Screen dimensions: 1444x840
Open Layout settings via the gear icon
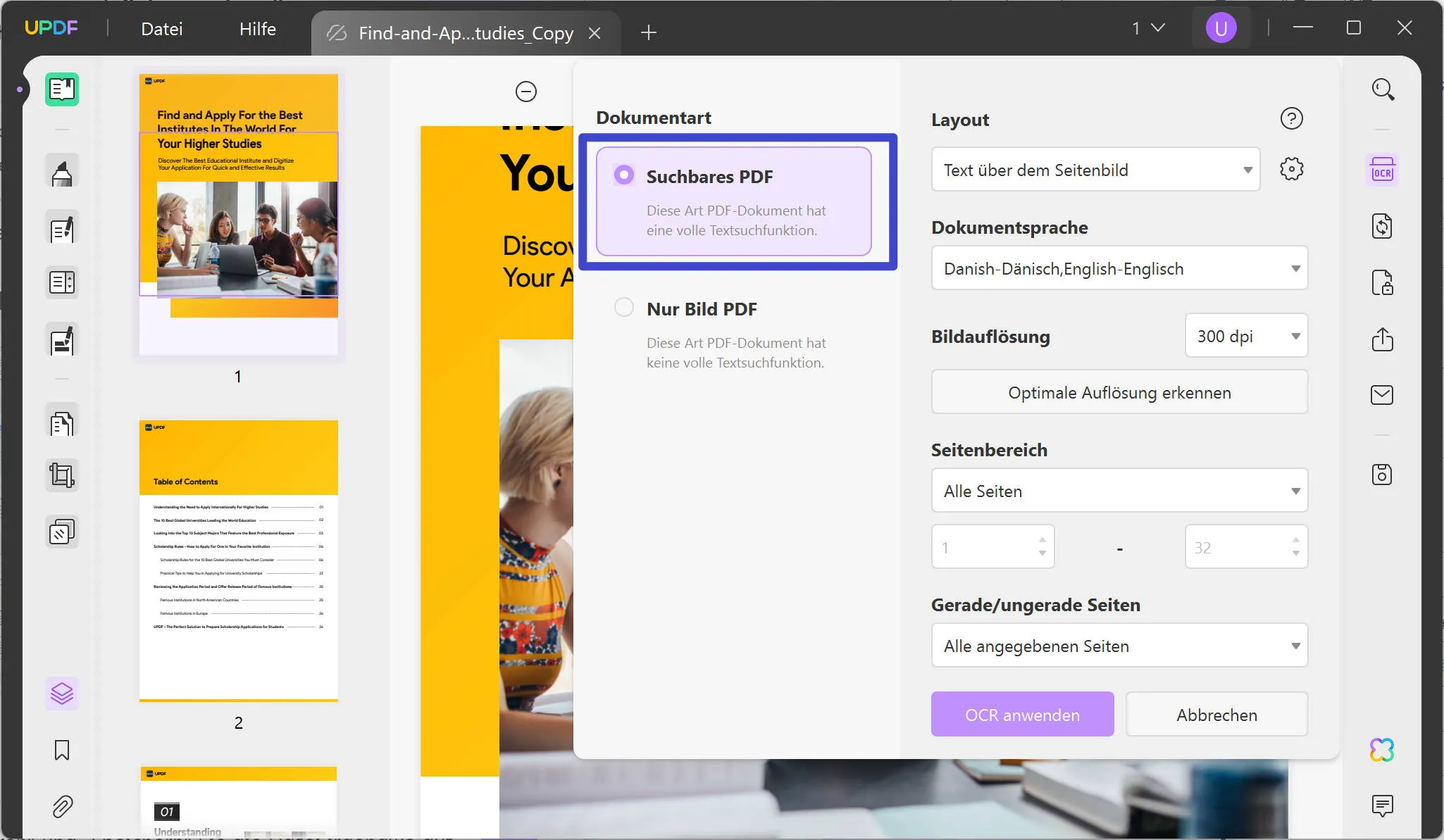tap(1292, 169)
